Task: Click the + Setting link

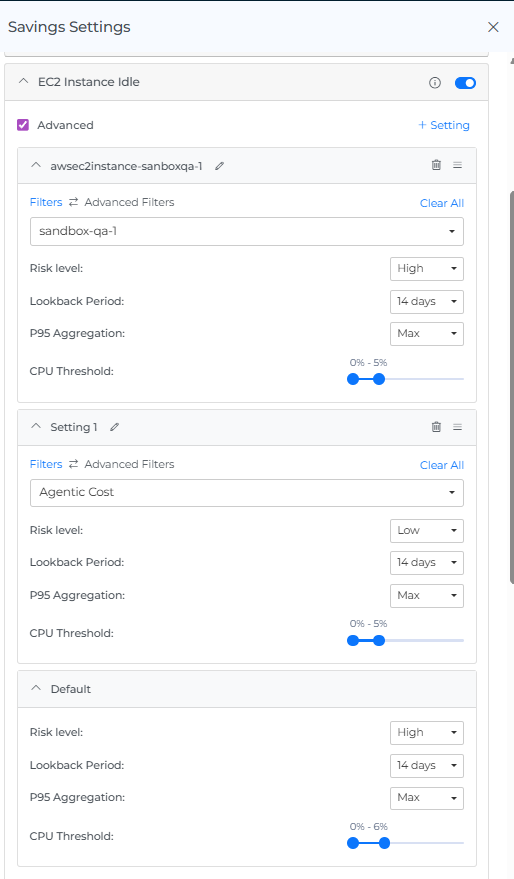Action: pyautogui.click(x=444, y=125)
